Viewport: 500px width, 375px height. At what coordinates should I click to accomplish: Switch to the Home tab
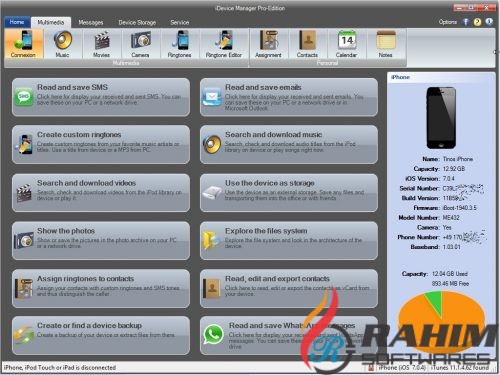[x=17, y=22]
